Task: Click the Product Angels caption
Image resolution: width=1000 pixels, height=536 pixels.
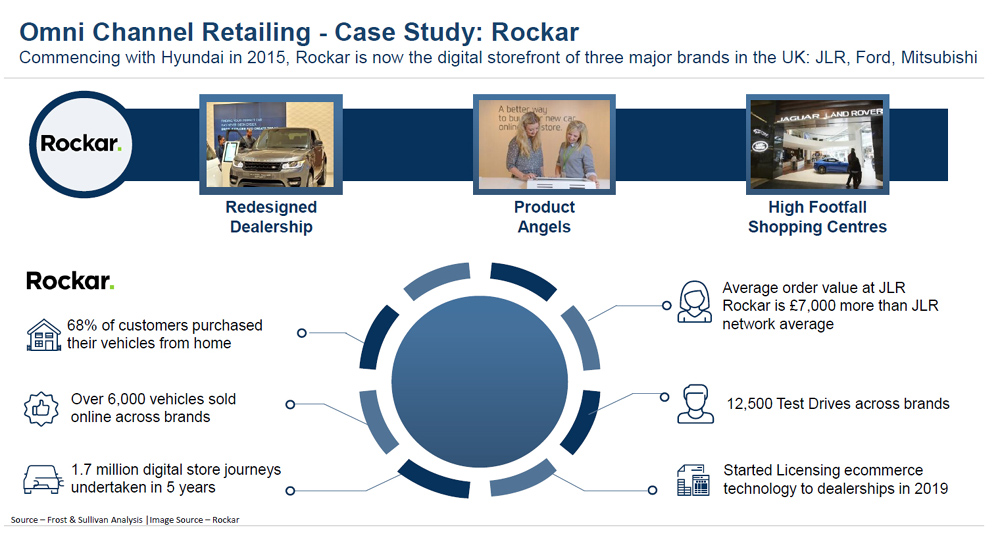Action: (544, 217)
